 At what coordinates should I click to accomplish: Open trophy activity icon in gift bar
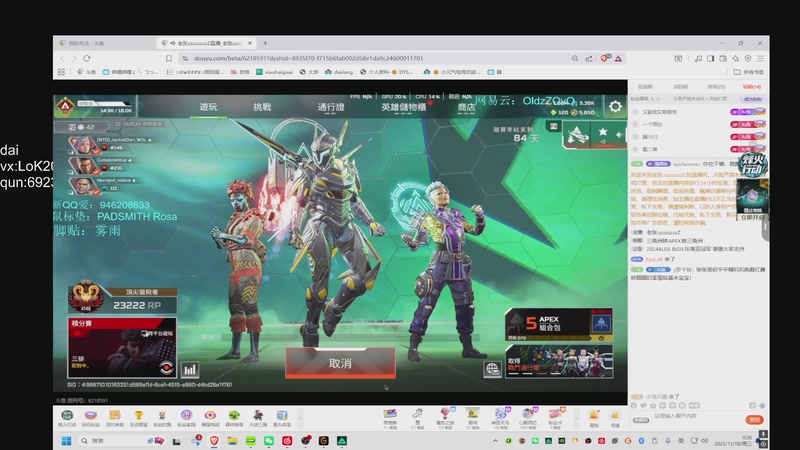tap(138, 418)
